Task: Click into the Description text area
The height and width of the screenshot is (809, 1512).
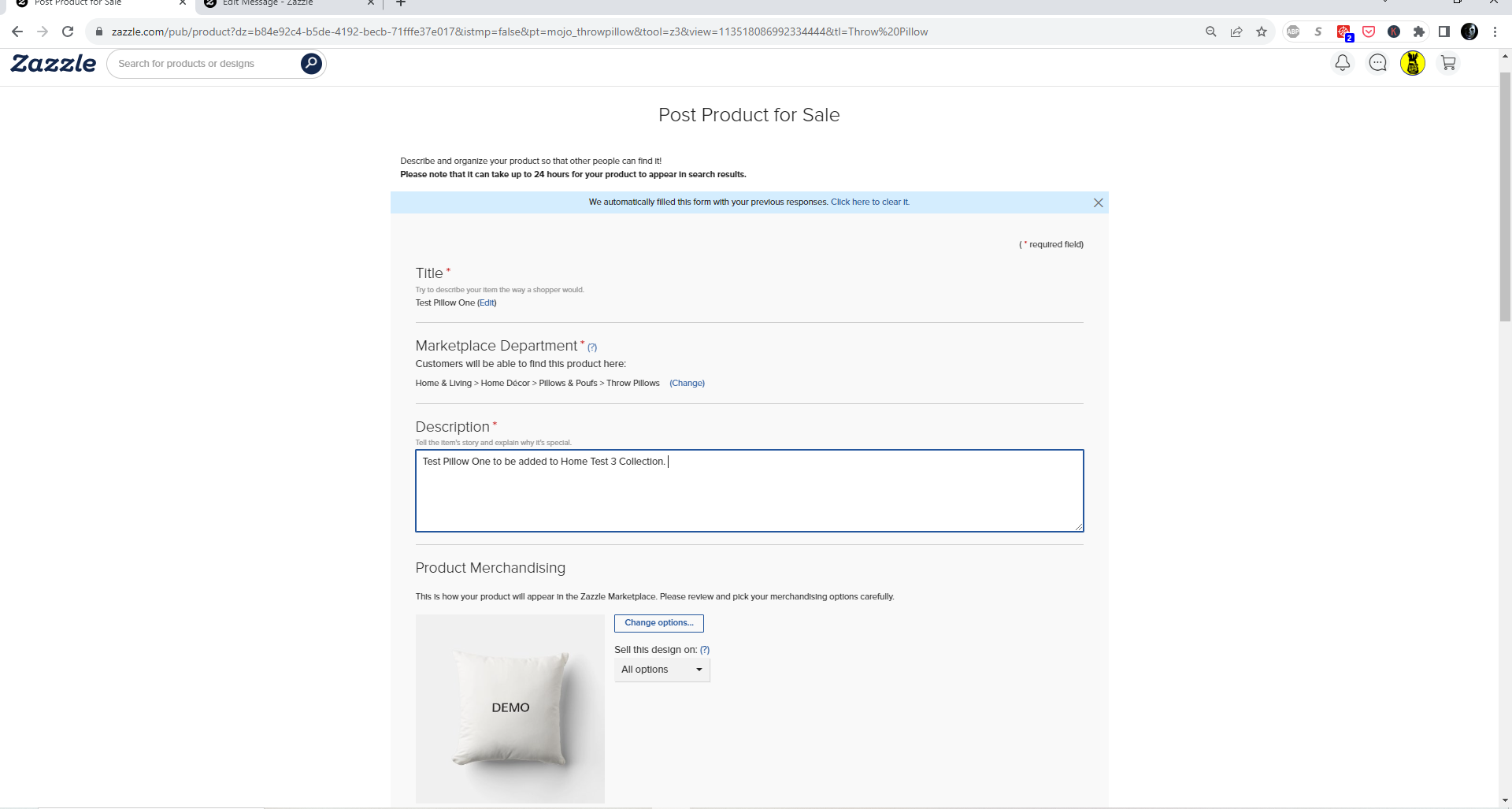Action: (x=750, y=491)
